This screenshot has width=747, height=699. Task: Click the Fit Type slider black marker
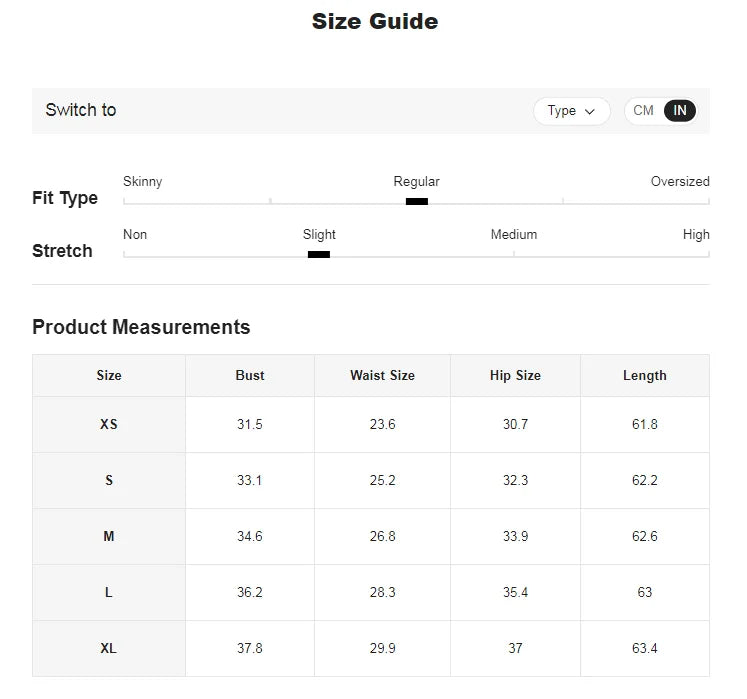click(417, 202)
